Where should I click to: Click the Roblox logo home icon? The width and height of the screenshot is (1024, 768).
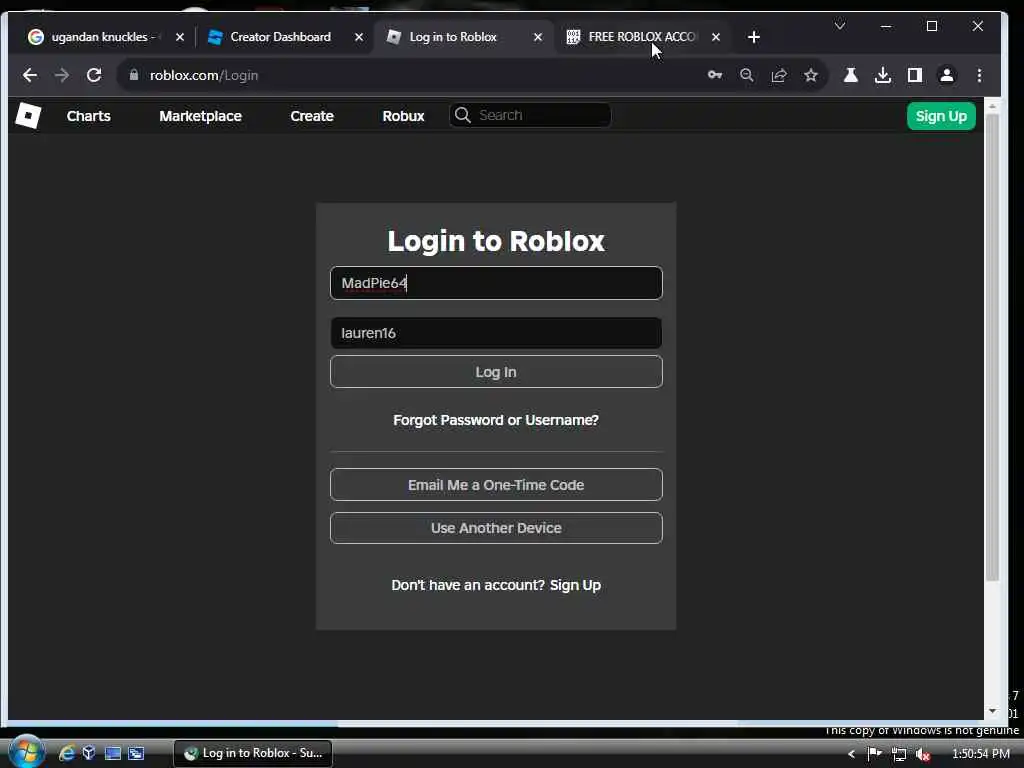click(28, 116)
